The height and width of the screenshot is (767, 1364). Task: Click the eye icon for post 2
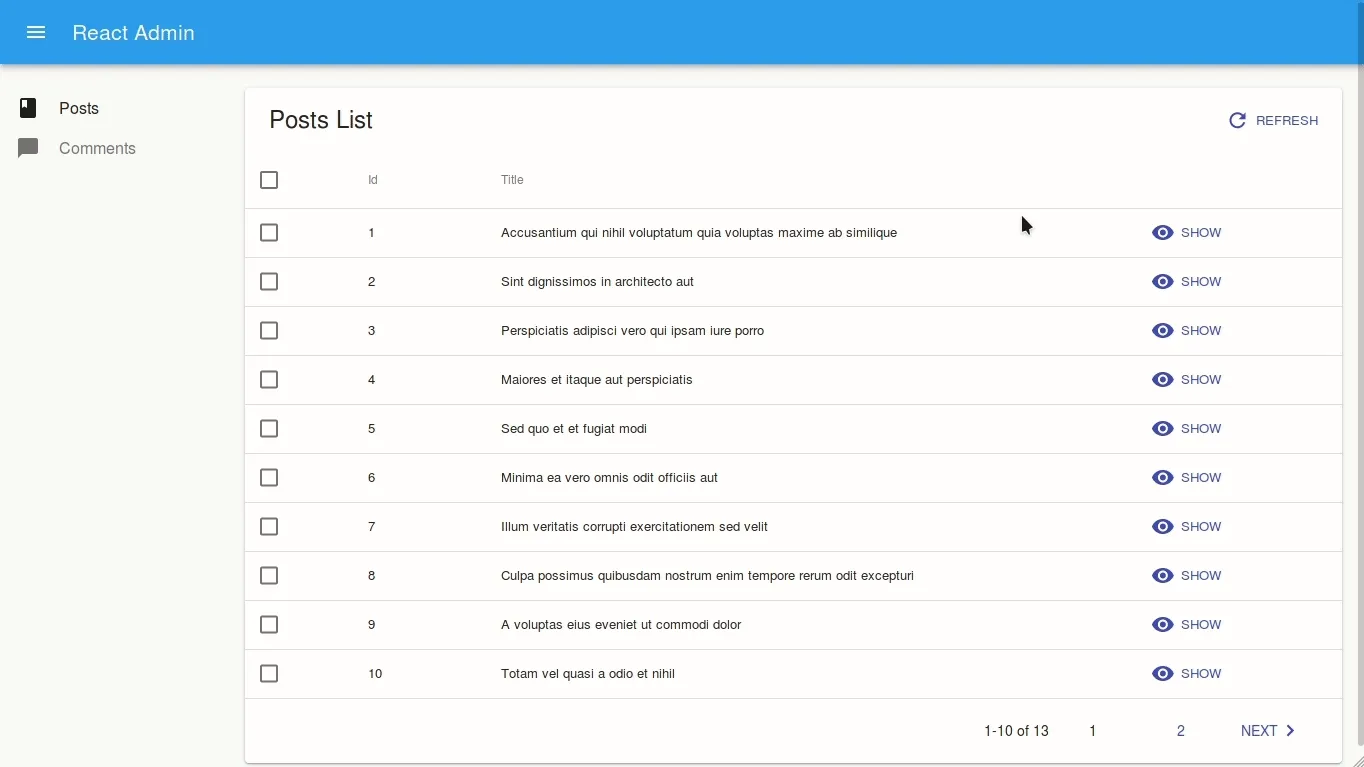[1162, 282]
